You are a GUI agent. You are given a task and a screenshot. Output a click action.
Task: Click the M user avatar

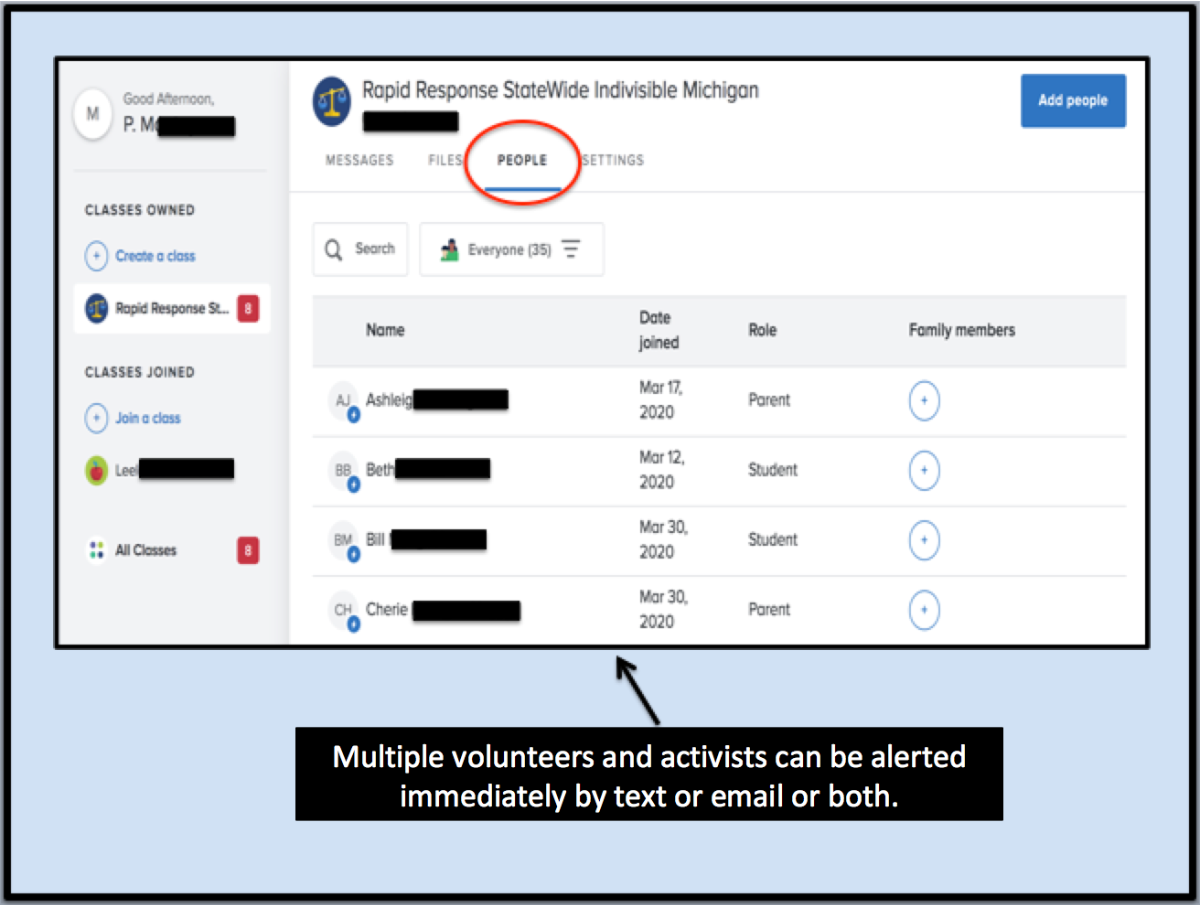[x=93, y=114]
